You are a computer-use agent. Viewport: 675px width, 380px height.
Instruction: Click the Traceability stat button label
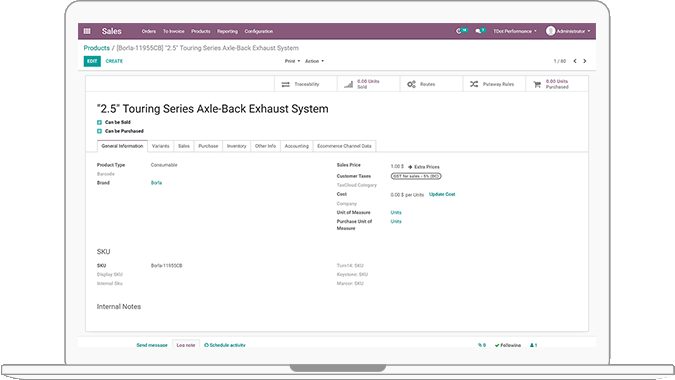[x=307, y=84]
